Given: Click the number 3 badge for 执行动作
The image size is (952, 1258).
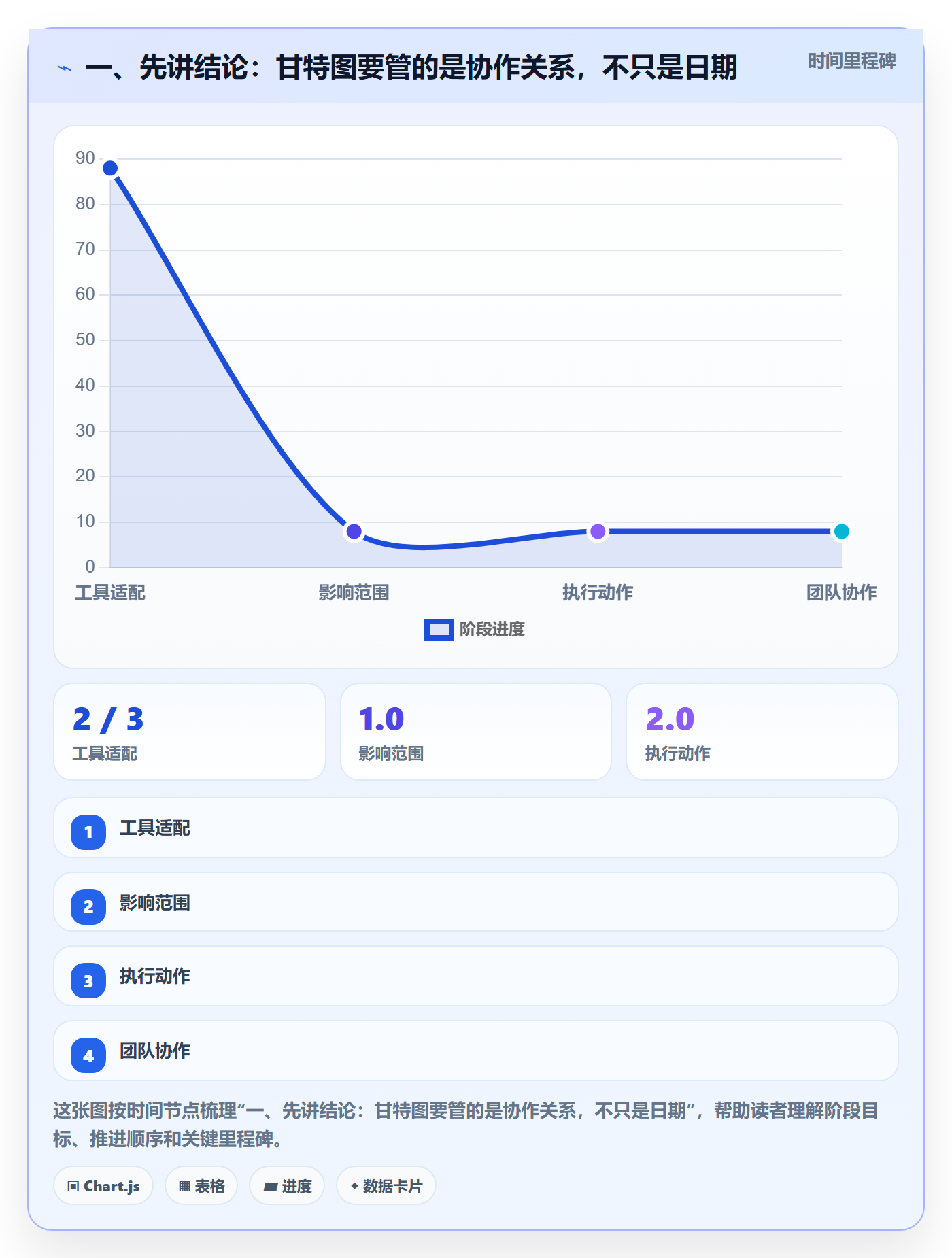Looking at the screenshot, I should 88,981.
